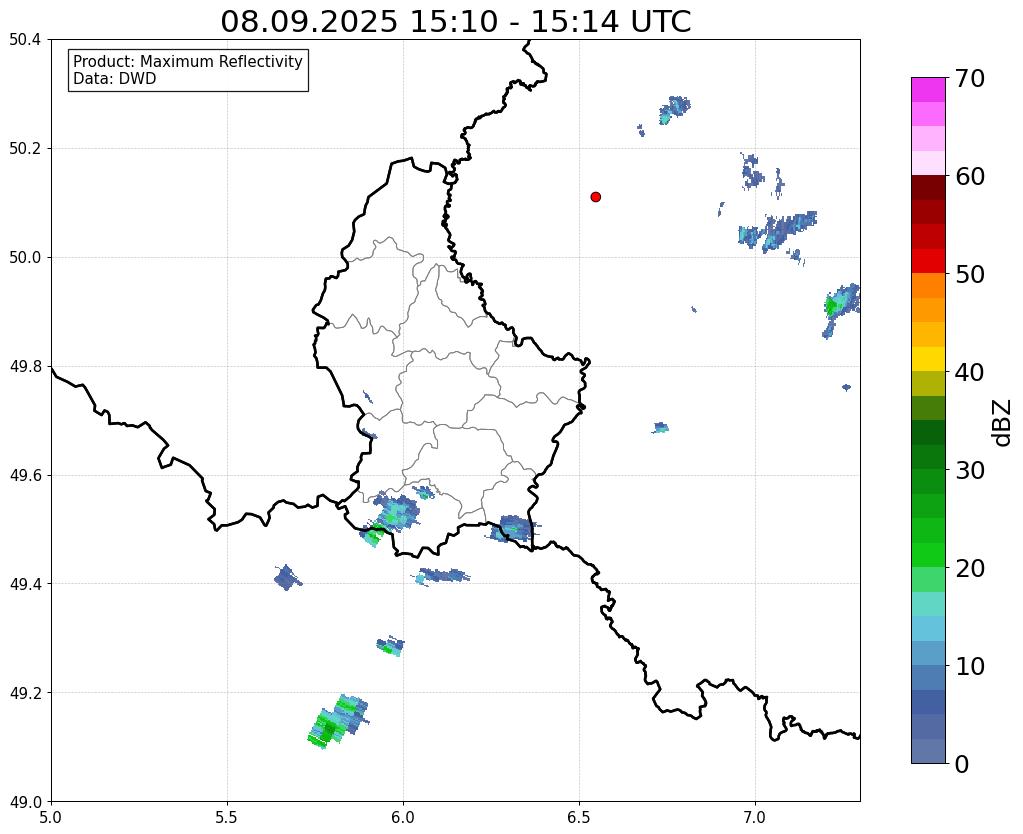Click longitude axis label 6.0

[x=403, y=817]
